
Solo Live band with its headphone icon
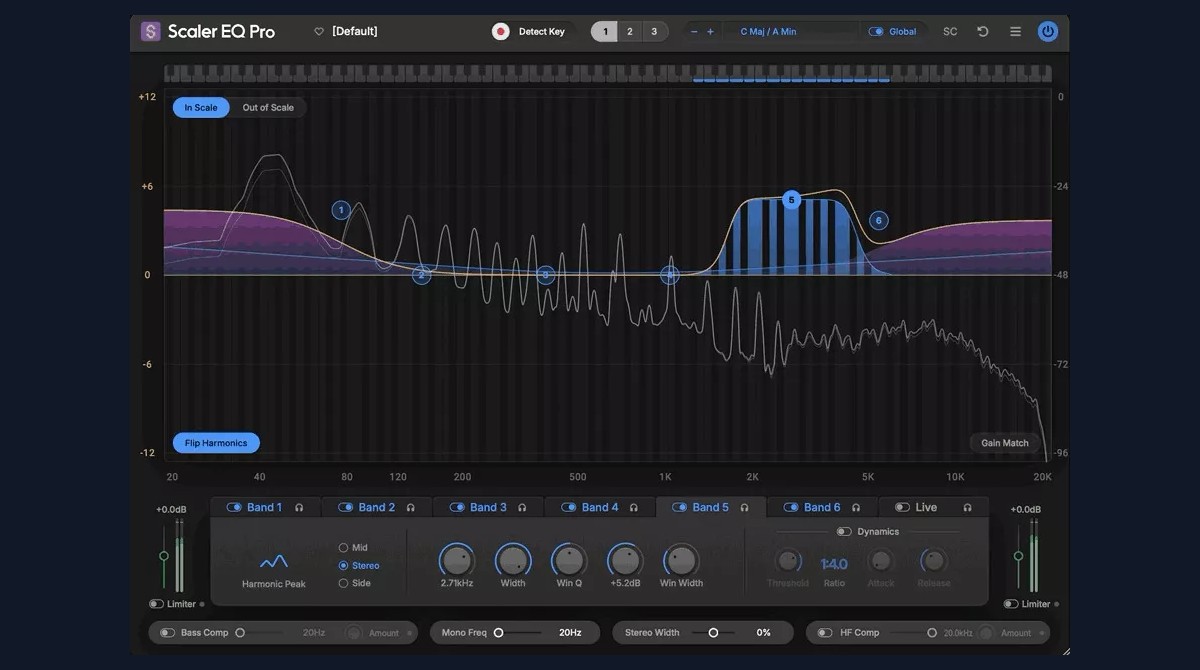tap(967, 508)
